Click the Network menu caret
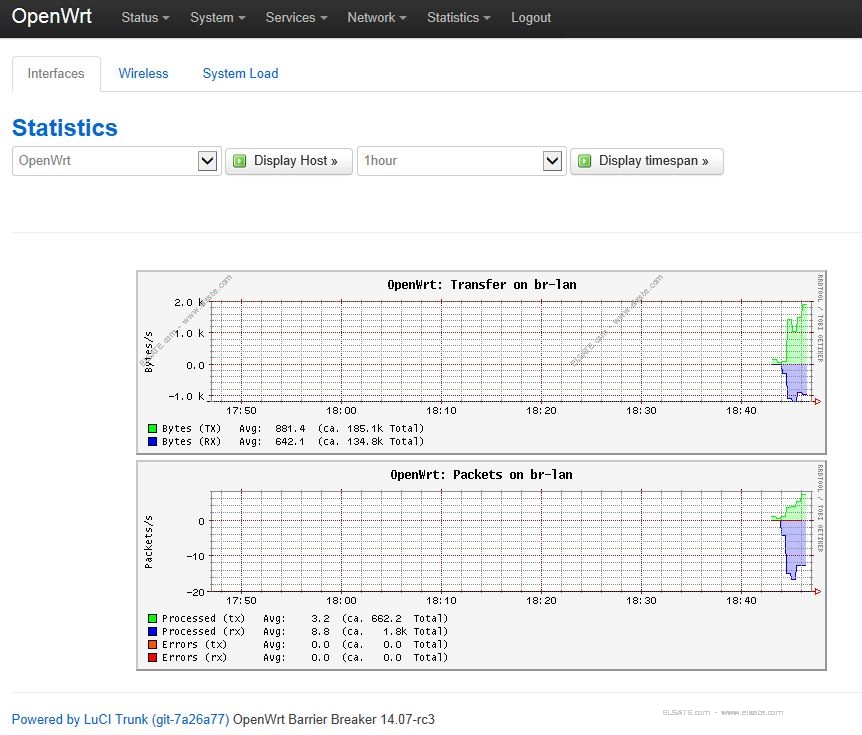Image resolution: width=862 pixels, height=735 pixels. tap(403, 18)
